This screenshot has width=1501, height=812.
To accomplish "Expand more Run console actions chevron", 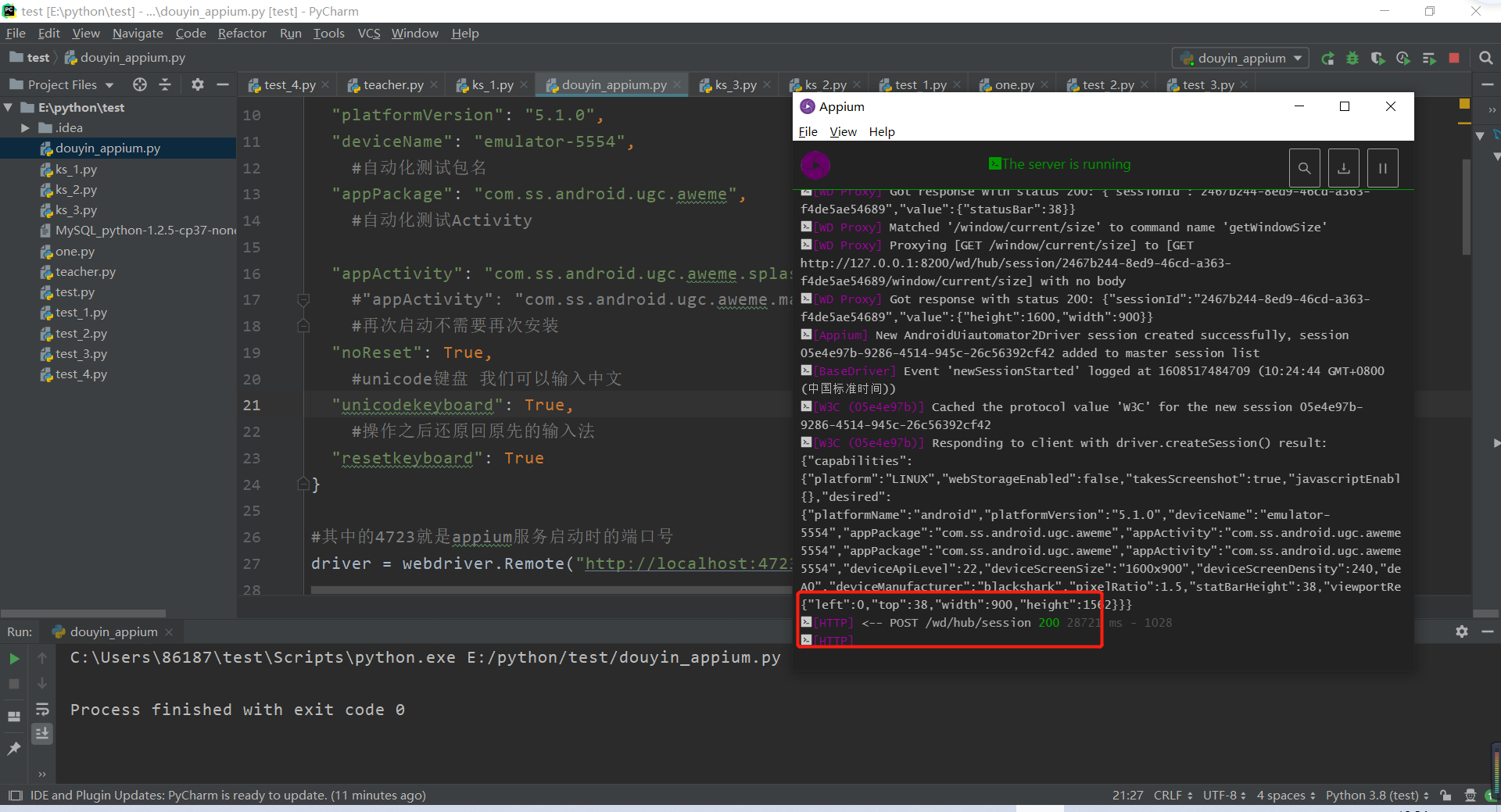I will coord(42,774).
